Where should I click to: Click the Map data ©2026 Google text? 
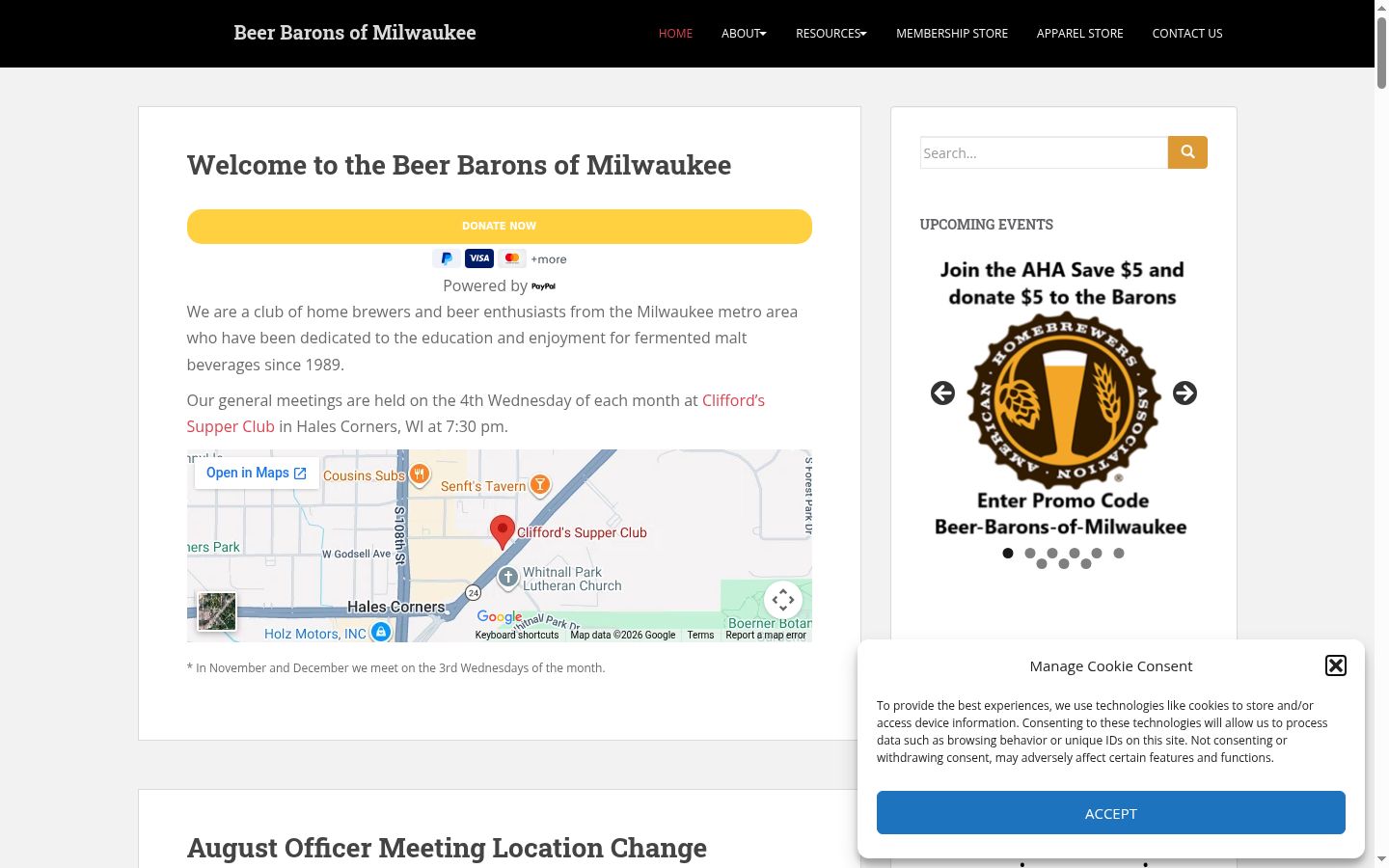[x=623, y=636]
